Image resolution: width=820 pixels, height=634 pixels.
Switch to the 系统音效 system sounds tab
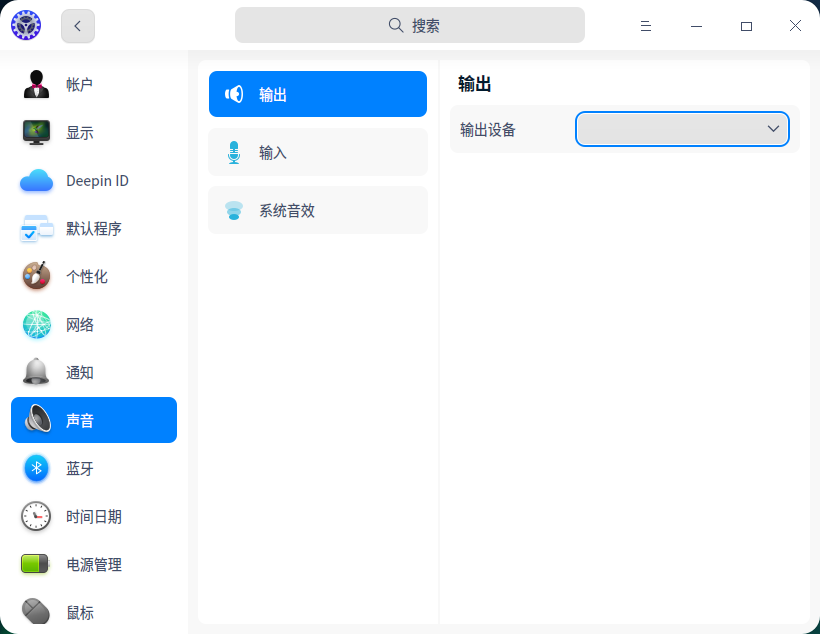(317, 210)
